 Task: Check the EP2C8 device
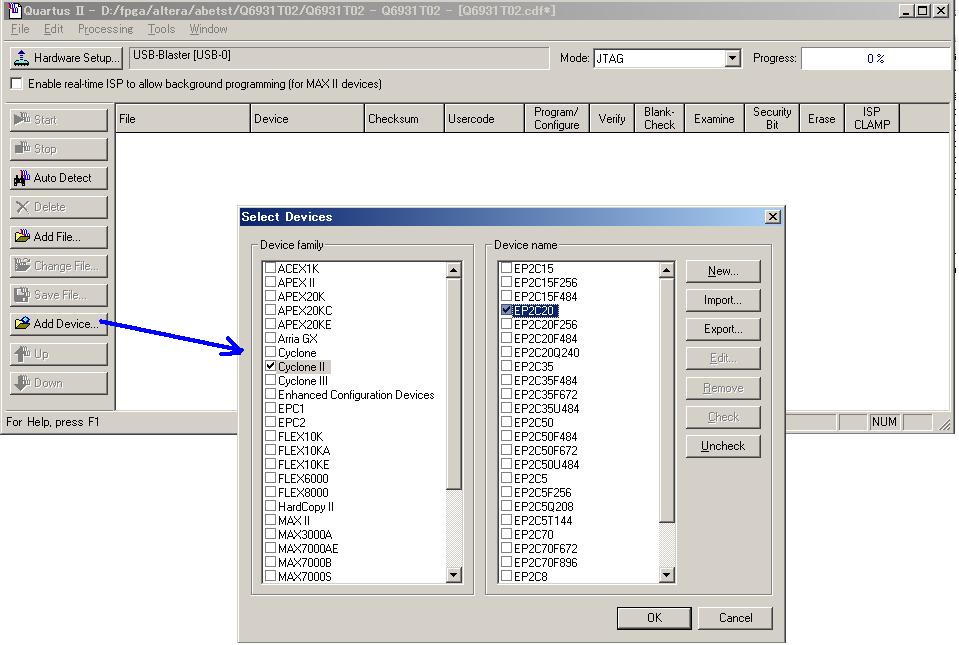pyautogui.click(x=506, y=576)
